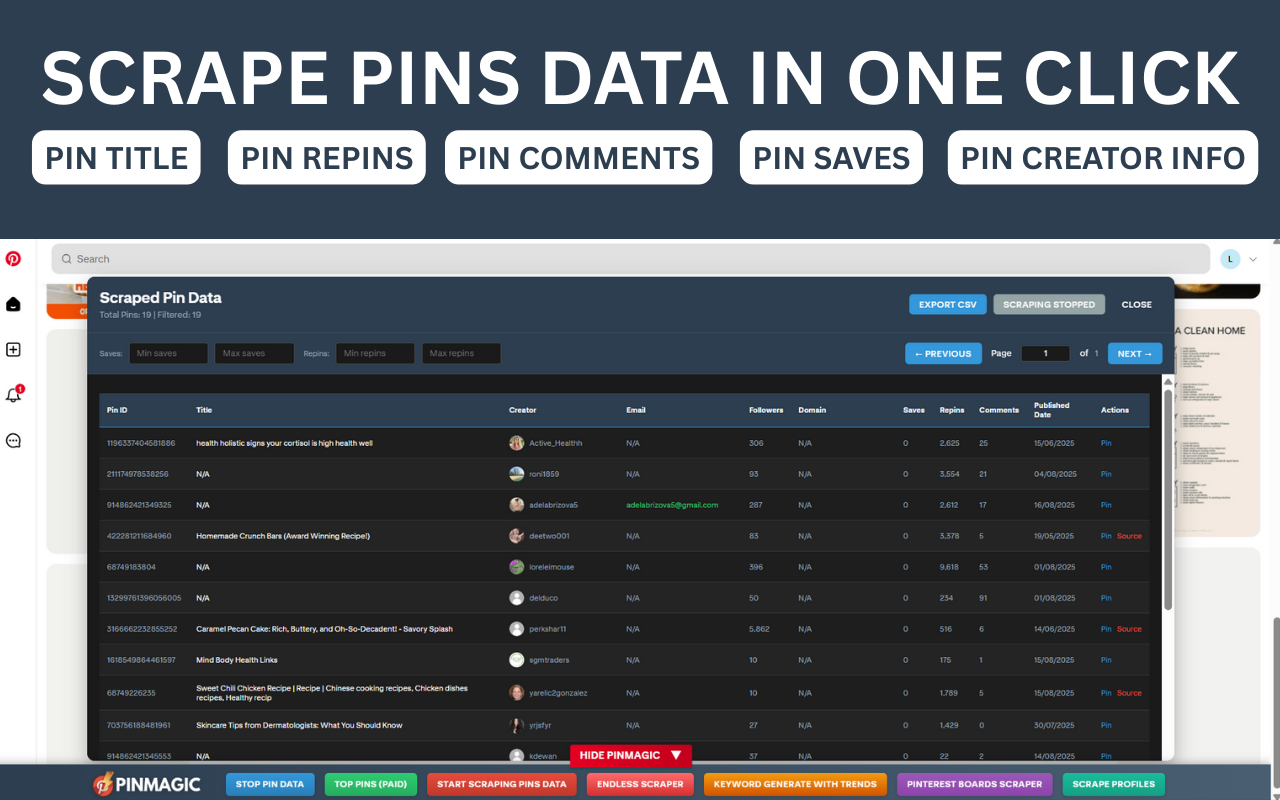This screenshot has width=1280, height=800.
Task: Open Source link for Homemade Crunch Bars pin
Action: tap(1129, 536)
